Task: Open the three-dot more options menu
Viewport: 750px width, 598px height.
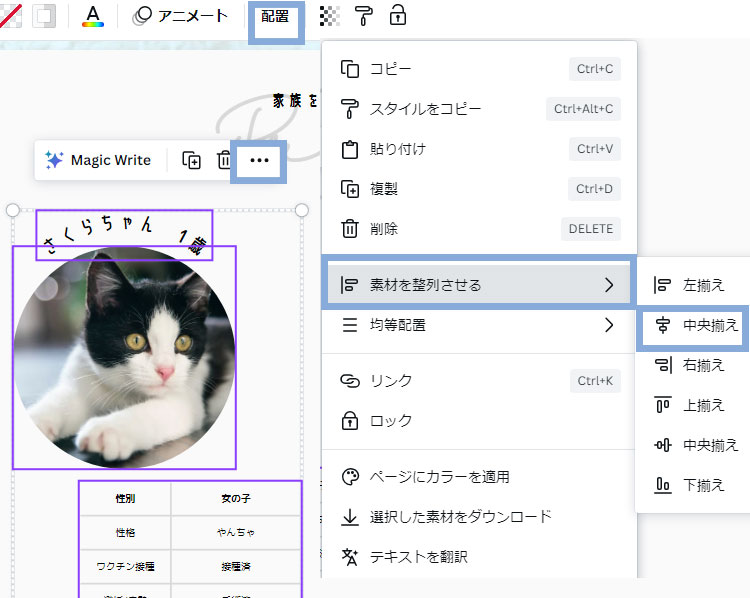Action: (259, 160)
